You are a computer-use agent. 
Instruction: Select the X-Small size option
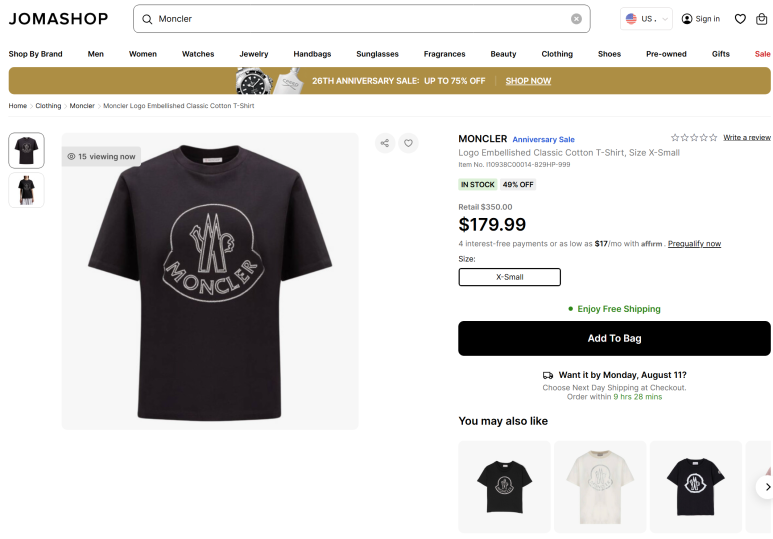tap(509, 277)
